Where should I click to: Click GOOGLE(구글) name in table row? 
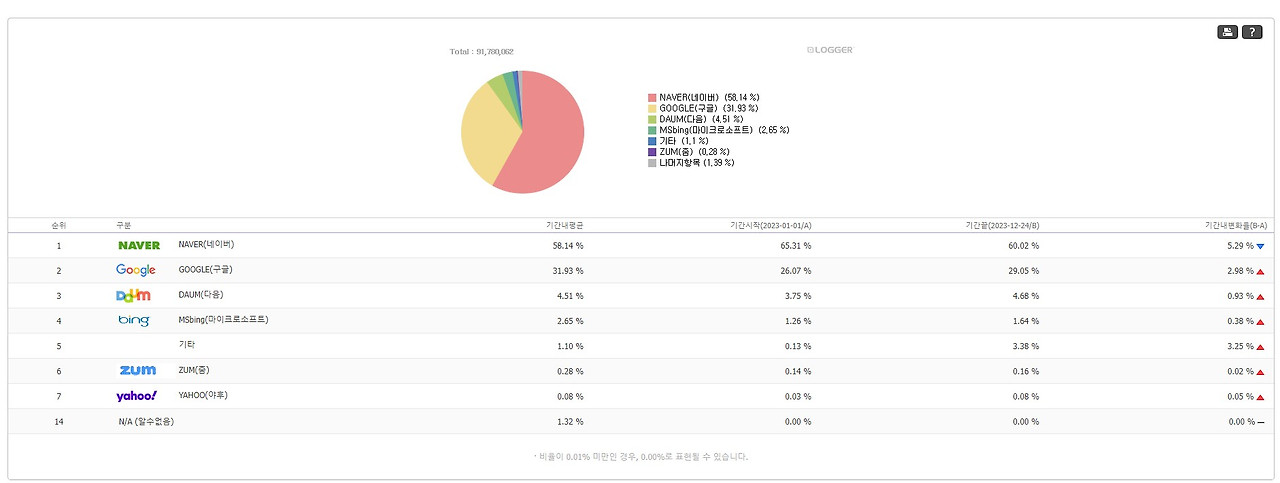205,270
